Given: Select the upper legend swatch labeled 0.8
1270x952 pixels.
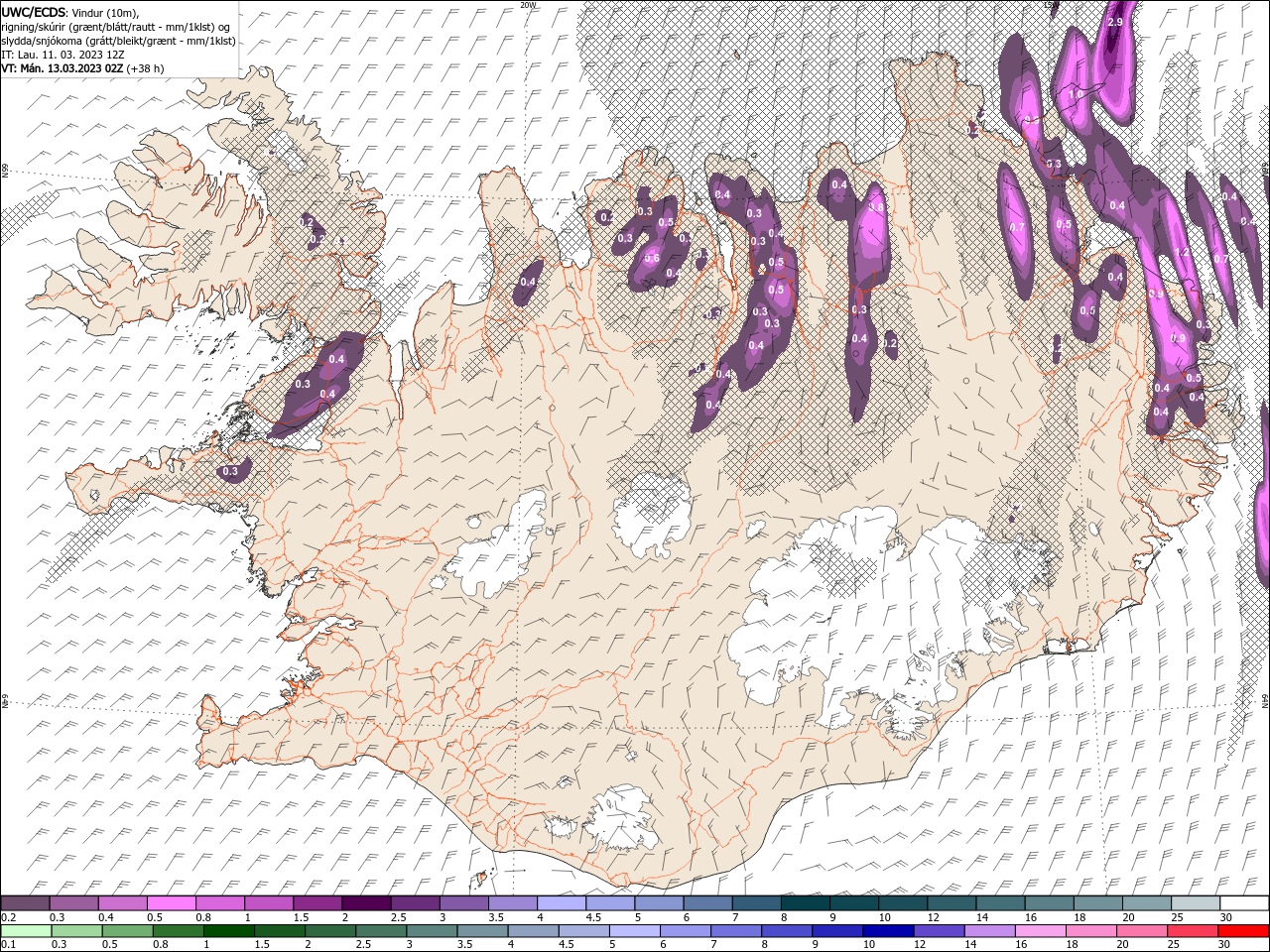Looking at the screenshot, I should pos(219,903).
